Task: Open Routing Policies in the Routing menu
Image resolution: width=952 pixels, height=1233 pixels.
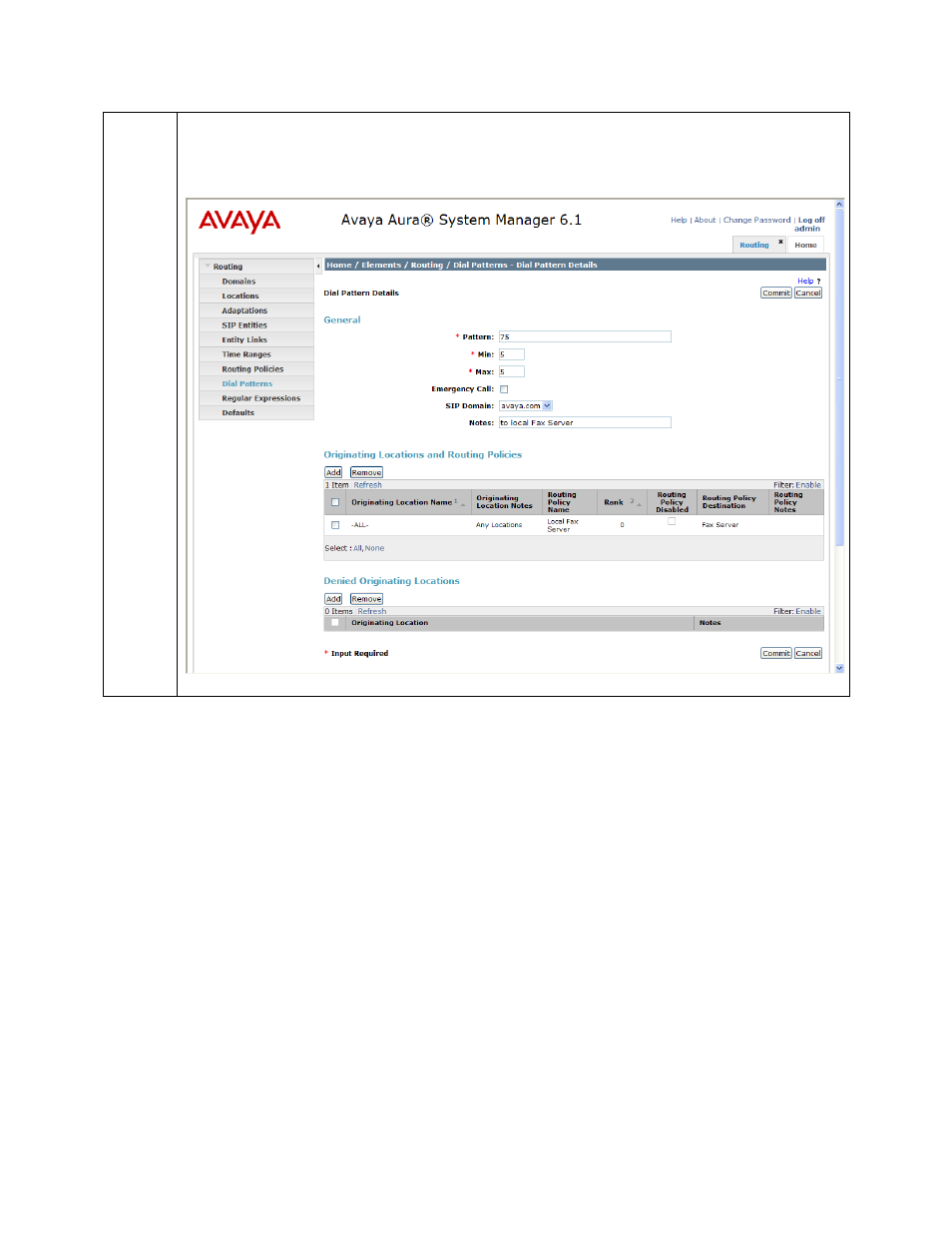Action: click(252, 369)
